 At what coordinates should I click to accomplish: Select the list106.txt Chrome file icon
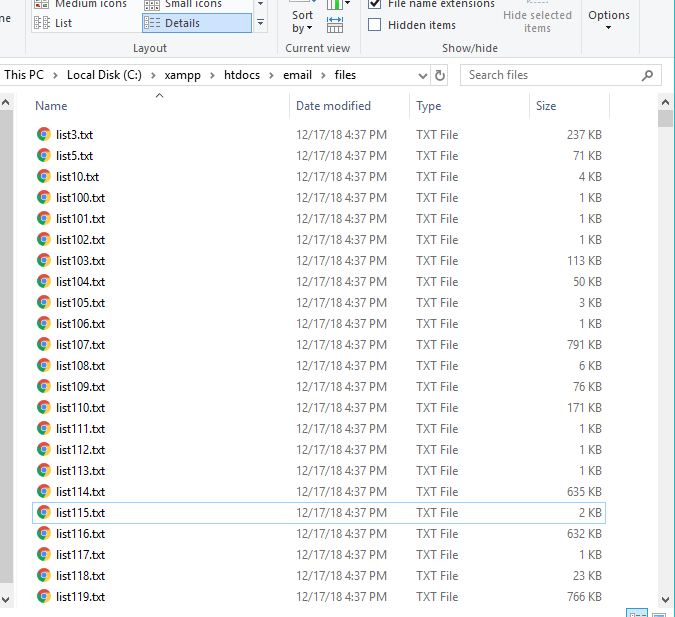pos(43,323)
